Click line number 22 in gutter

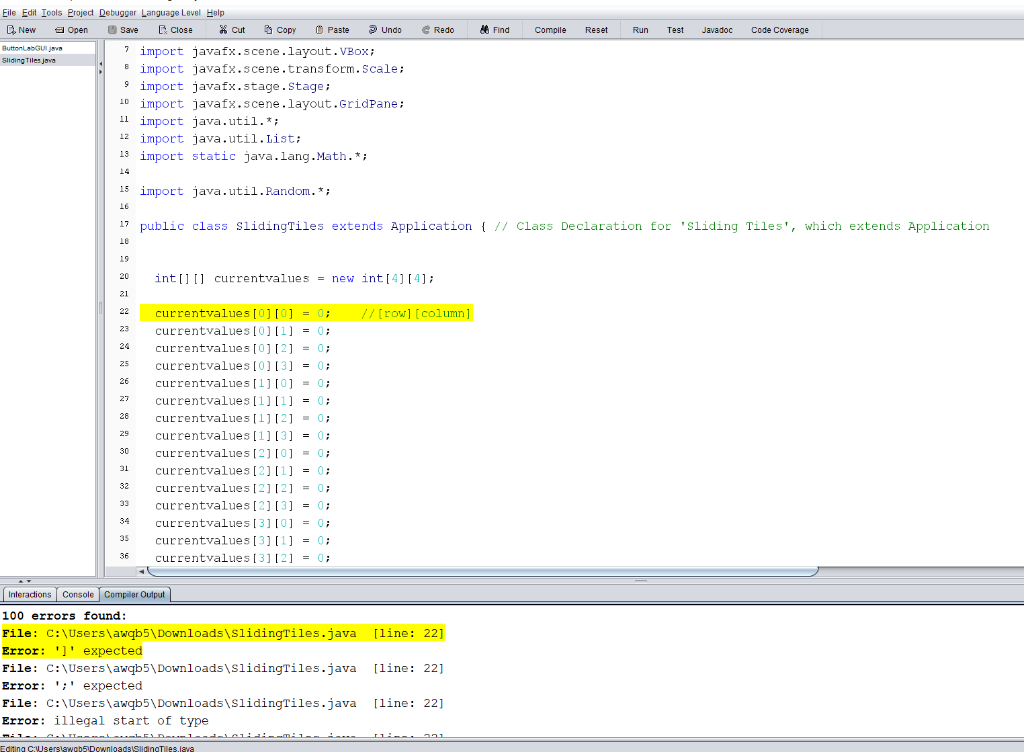tap(124, 311)
